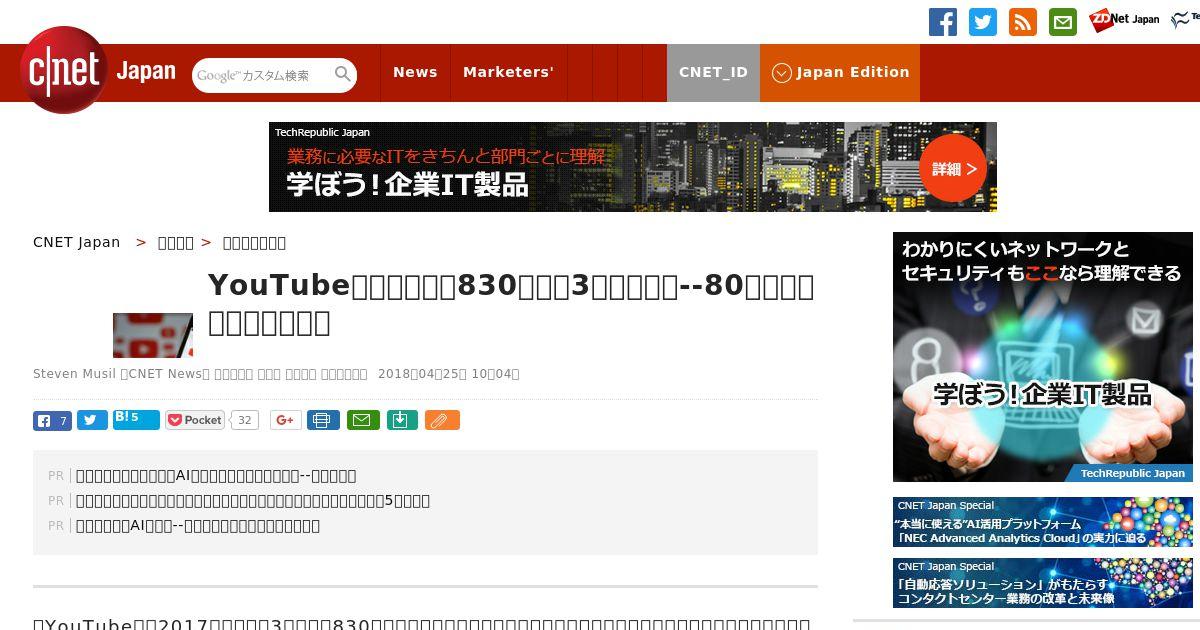Click the teal download/save icon
Image resolution: width=1200 pixels, height=630 pixels.
point(401,420)
